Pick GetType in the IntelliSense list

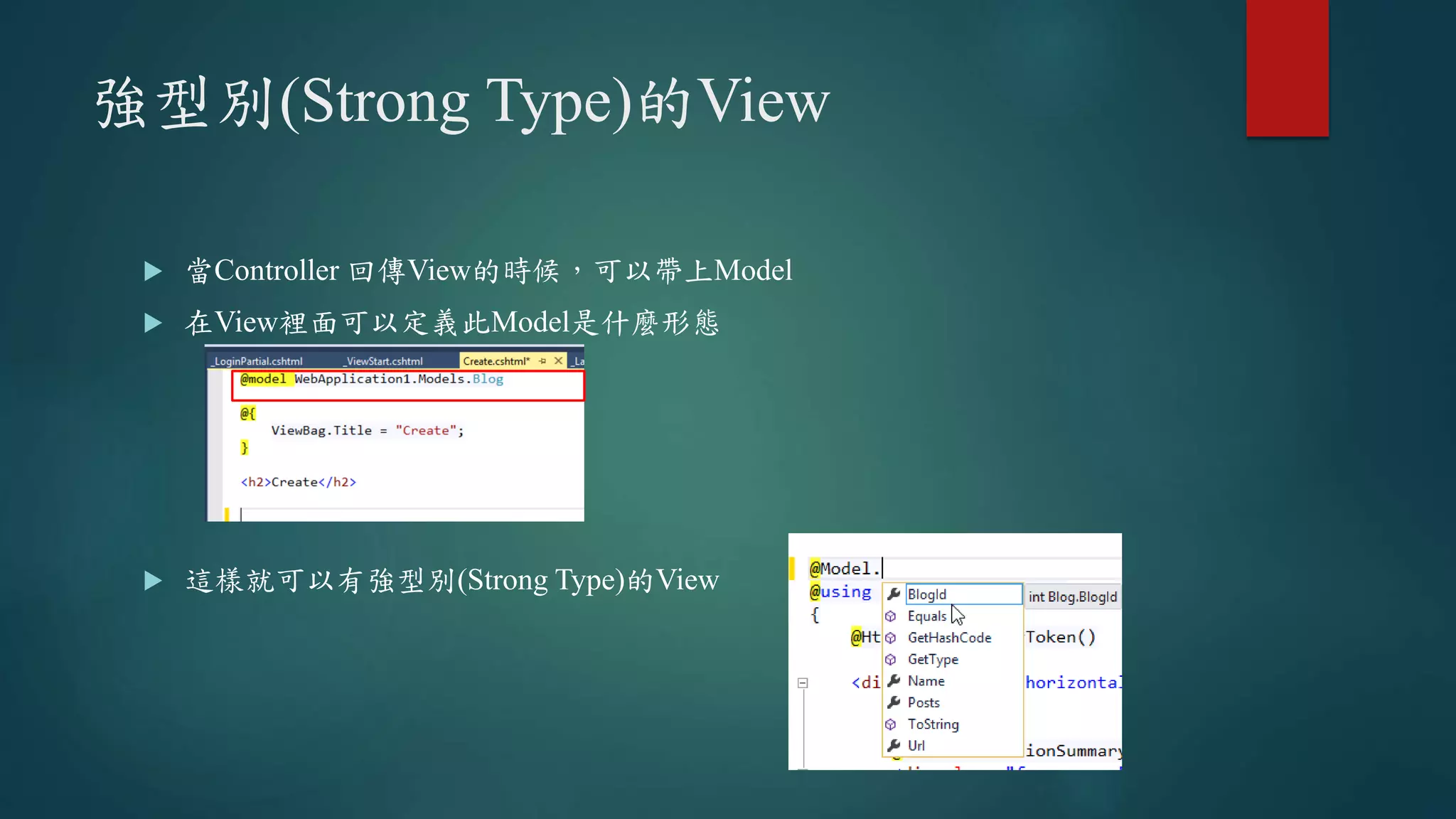933,660
